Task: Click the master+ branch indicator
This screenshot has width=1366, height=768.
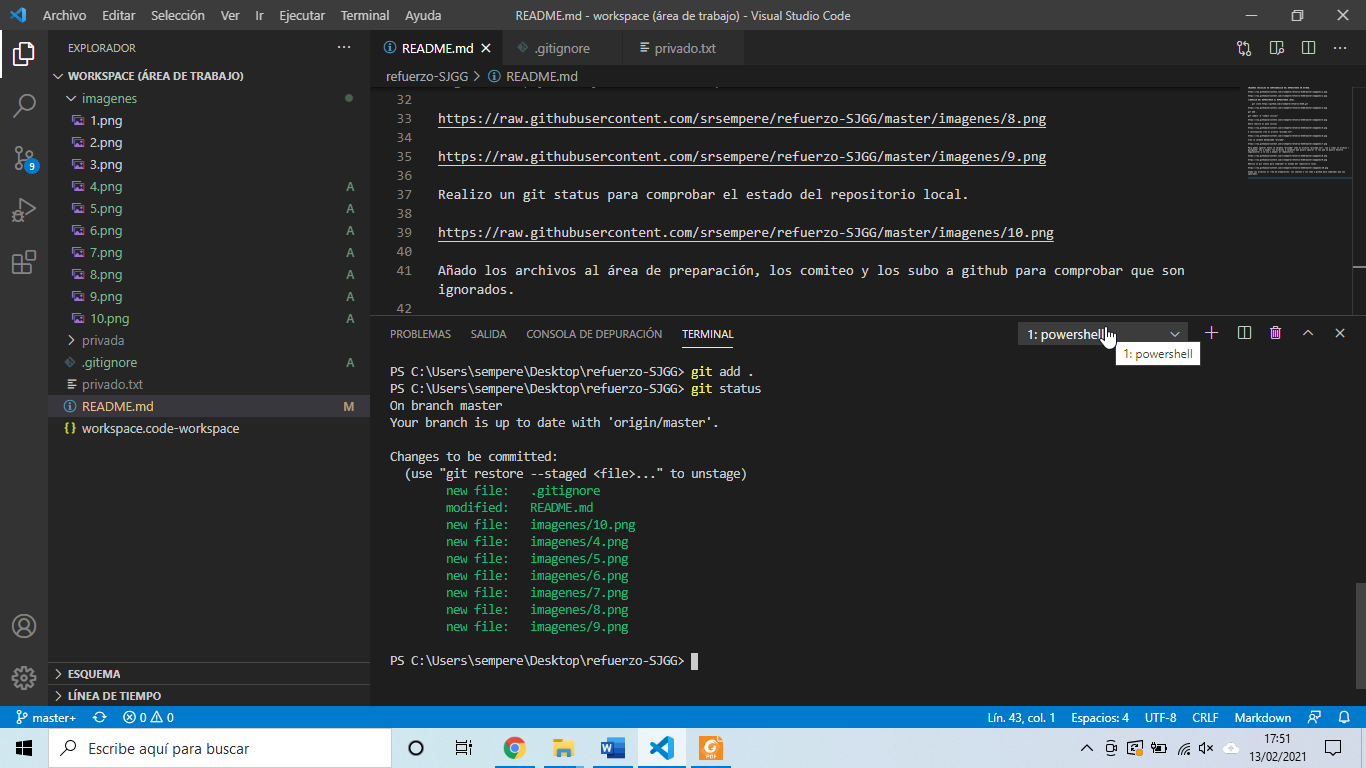Action: coord(46,718)
